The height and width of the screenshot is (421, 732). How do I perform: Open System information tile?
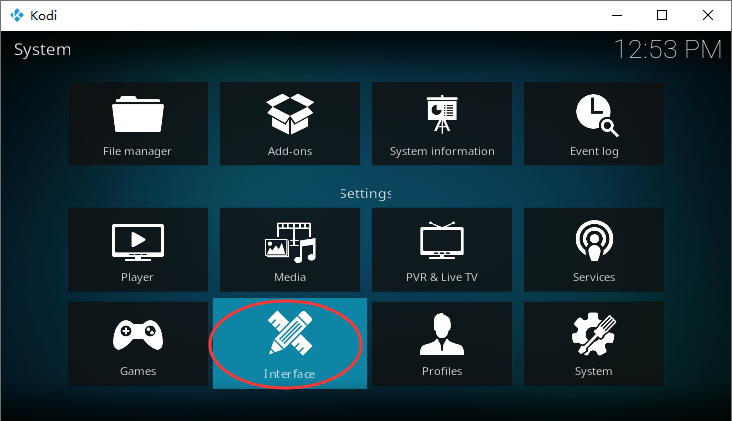coord(442,124)
